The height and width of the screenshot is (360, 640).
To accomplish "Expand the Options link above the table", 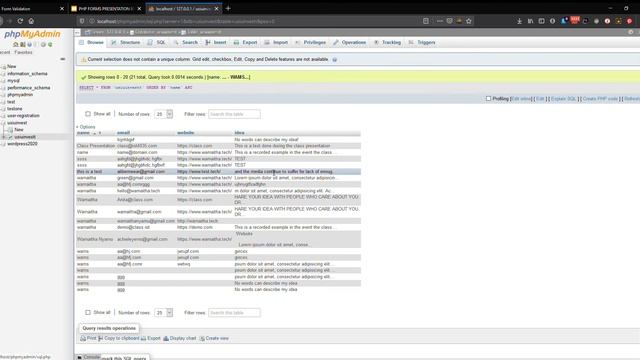I will (87, 127).
